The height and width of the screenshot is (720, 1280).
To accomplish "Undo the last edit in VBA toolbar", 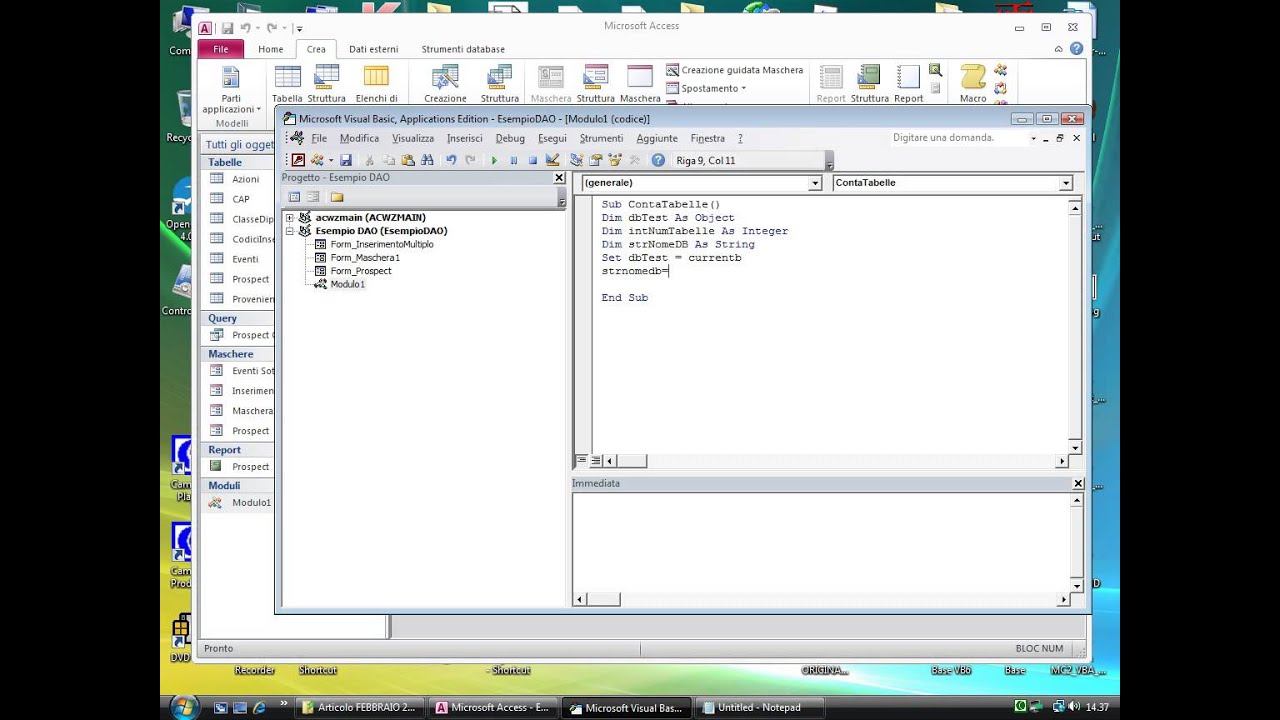I will pyautogui.click(x=452, y=160).
